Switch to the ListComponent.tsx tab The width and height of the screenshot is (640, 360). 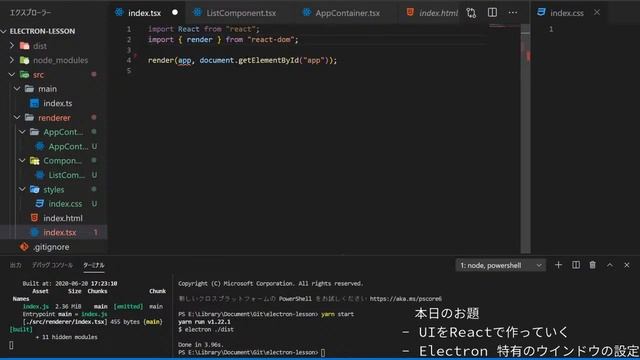(241, 13)
